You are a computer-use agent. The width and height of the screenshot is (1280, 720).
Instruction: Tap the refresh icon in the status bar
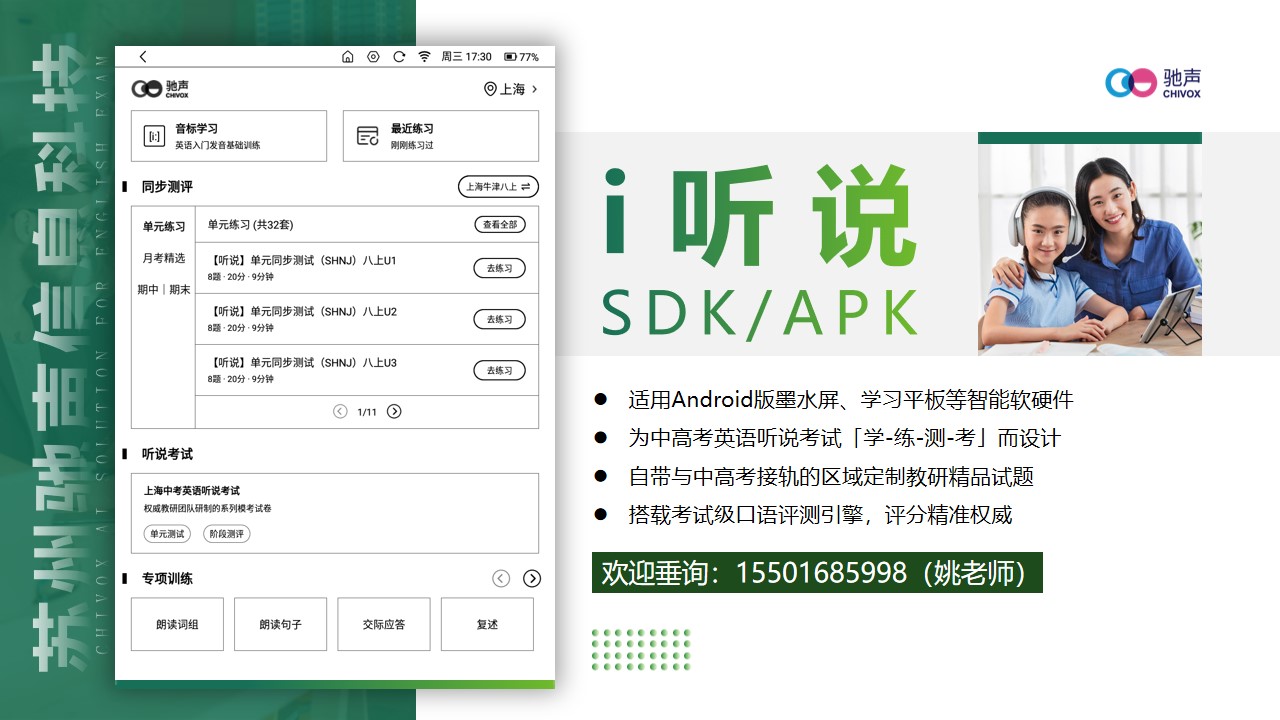click(x=399, y=57)
